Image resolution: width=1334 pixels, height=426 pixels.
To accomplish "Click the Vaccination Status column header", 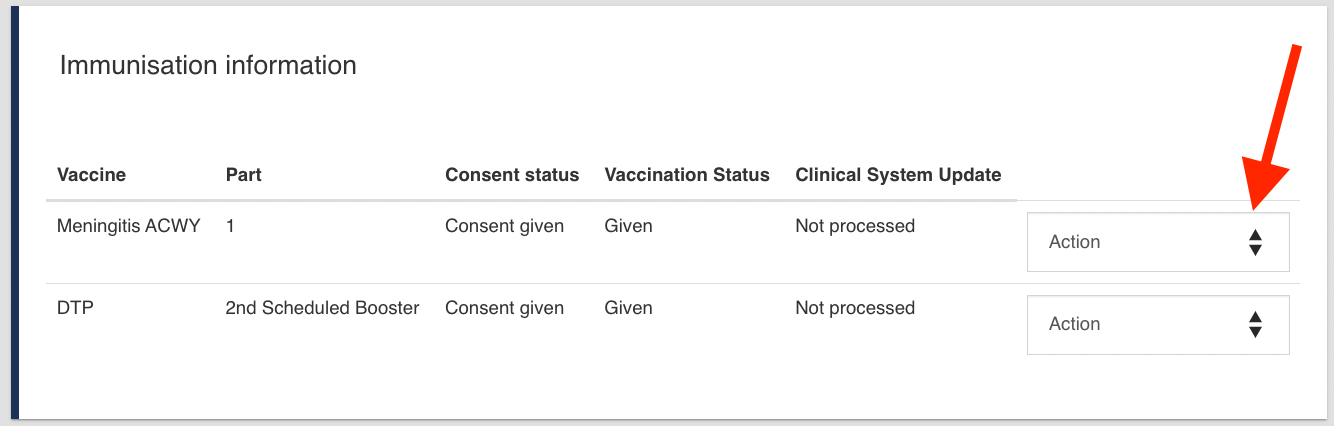I will point(686,175).
